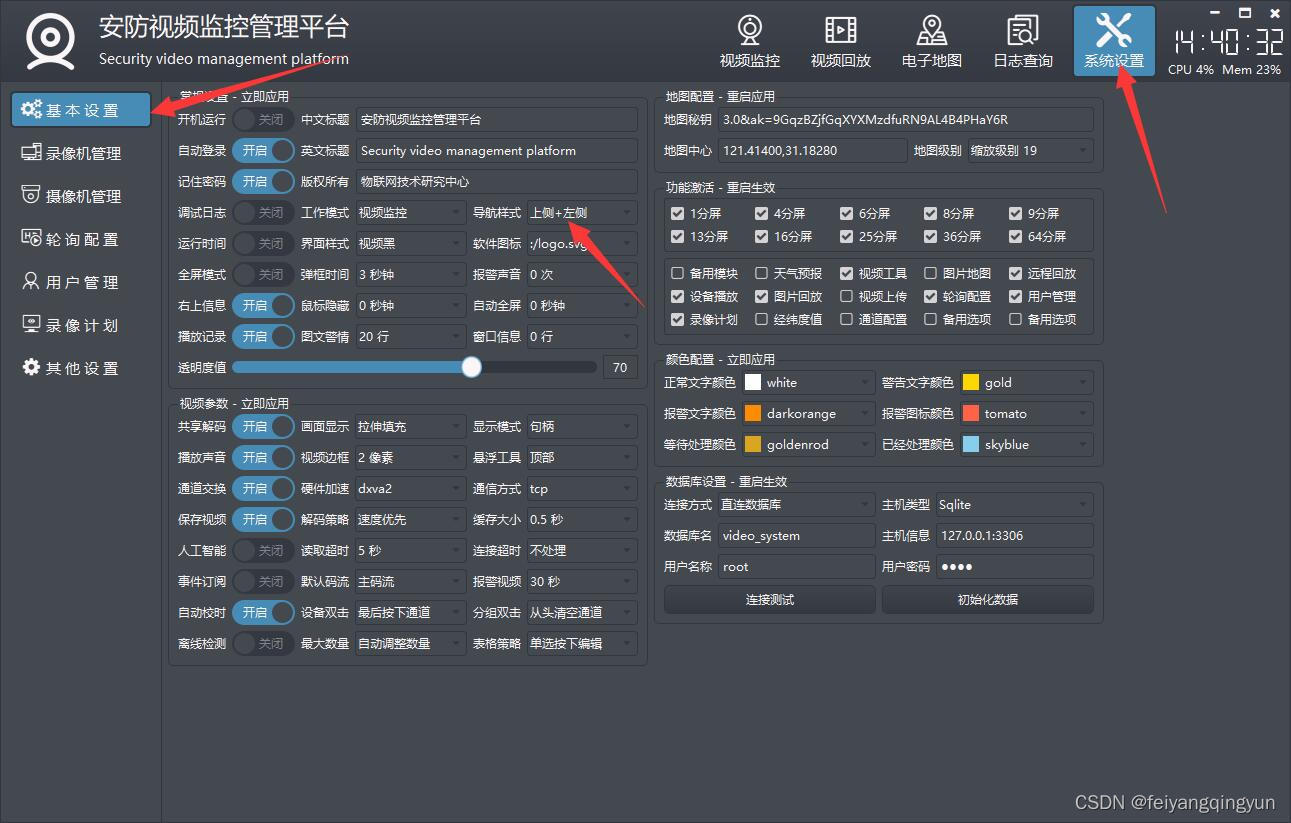Toggle the 离线检测 switch
This screenshot has width=1291, height=823.
tap(263, 643)
